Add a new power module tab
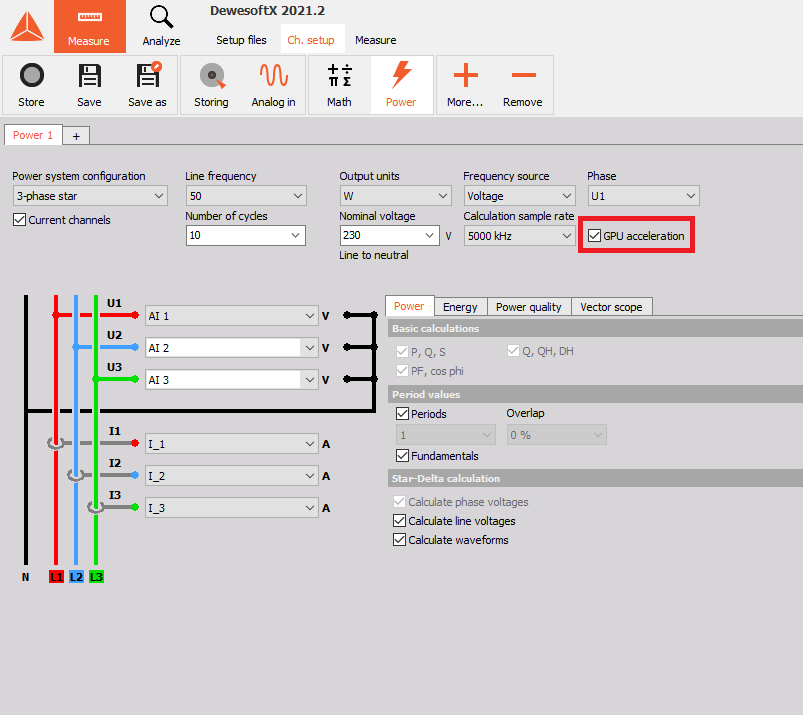The width and height of the screenshot is (803, 715). click(x=76, y=136)
